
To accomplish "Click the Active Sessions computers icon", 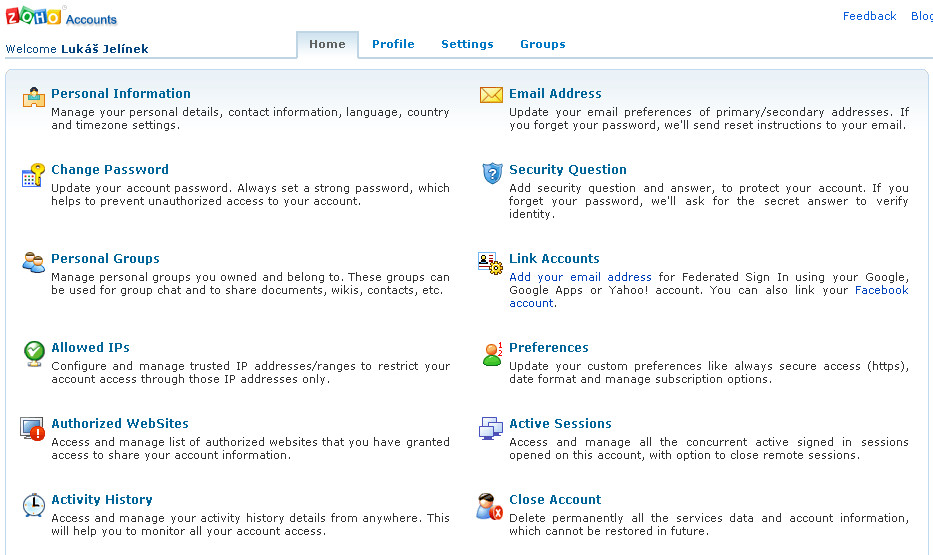I will point(491,429).
